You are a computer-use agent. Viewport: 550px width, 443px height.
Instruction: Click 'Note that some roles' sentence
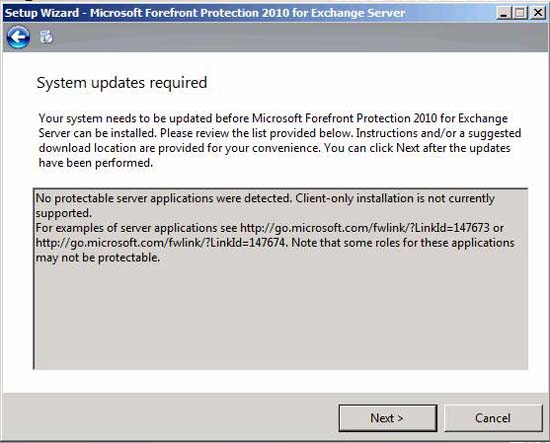point(403,243)
